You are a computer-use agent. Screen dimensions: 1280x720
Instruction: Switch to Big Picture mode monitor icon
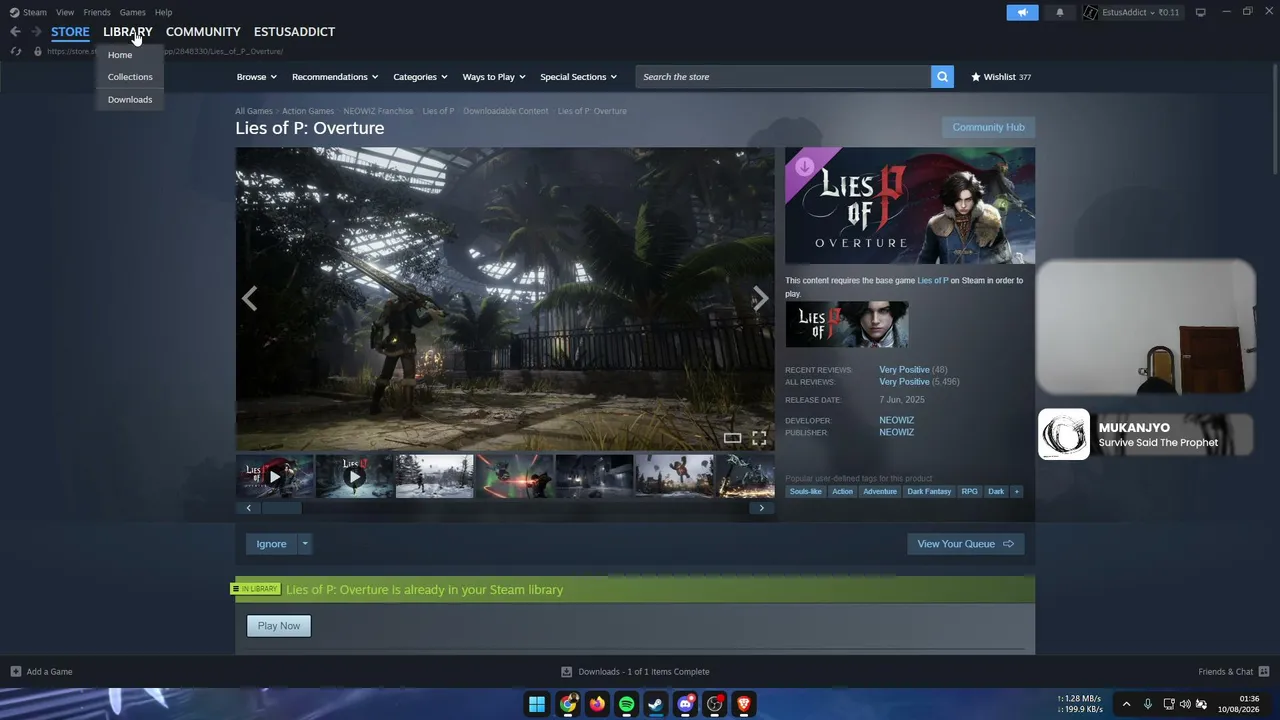pos(1201,12)
